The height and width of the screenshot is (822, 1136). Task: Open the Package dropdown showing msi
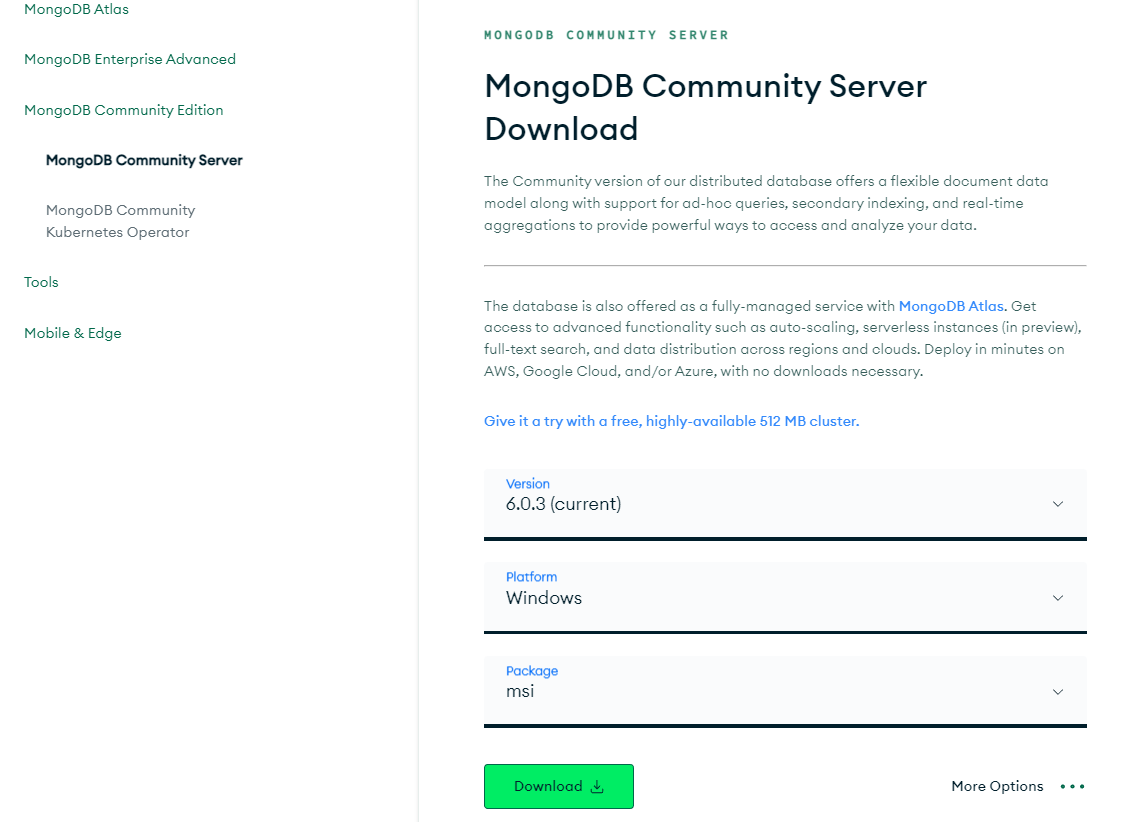785,691
